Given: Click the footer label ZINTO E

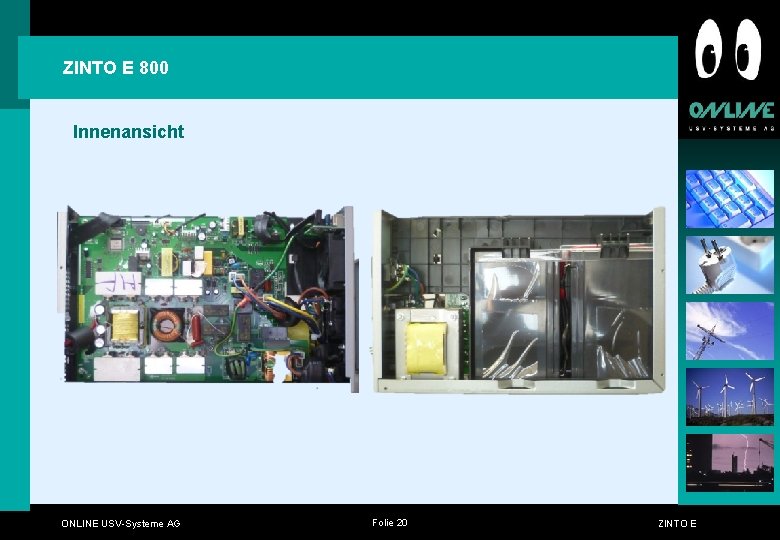Looking at the screenshot, I should pyautogui.click(x=677, y=523).
